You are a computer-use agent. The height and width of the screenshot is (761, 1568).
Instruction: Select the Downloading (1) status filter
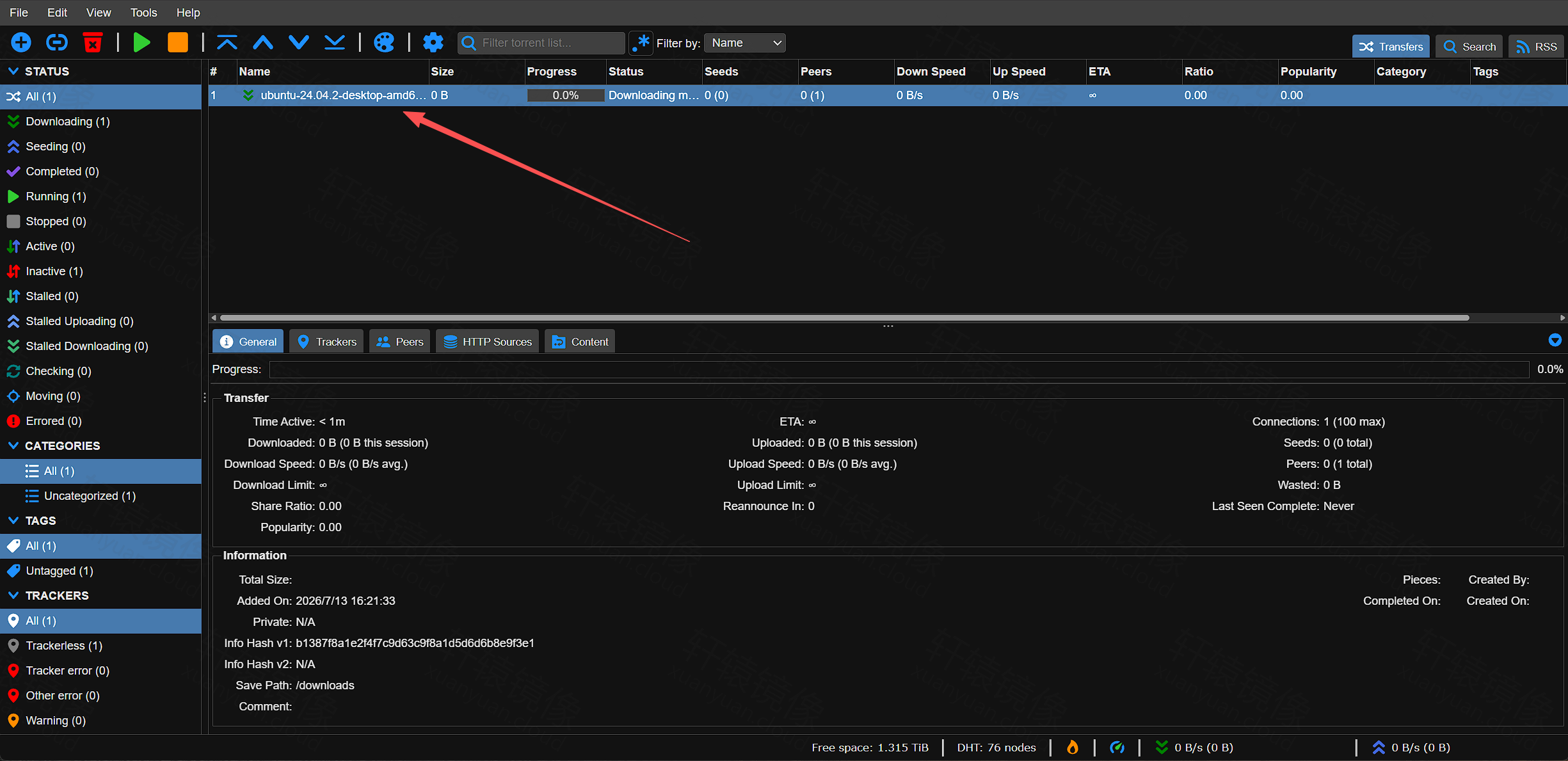click(x=100, y=122)
